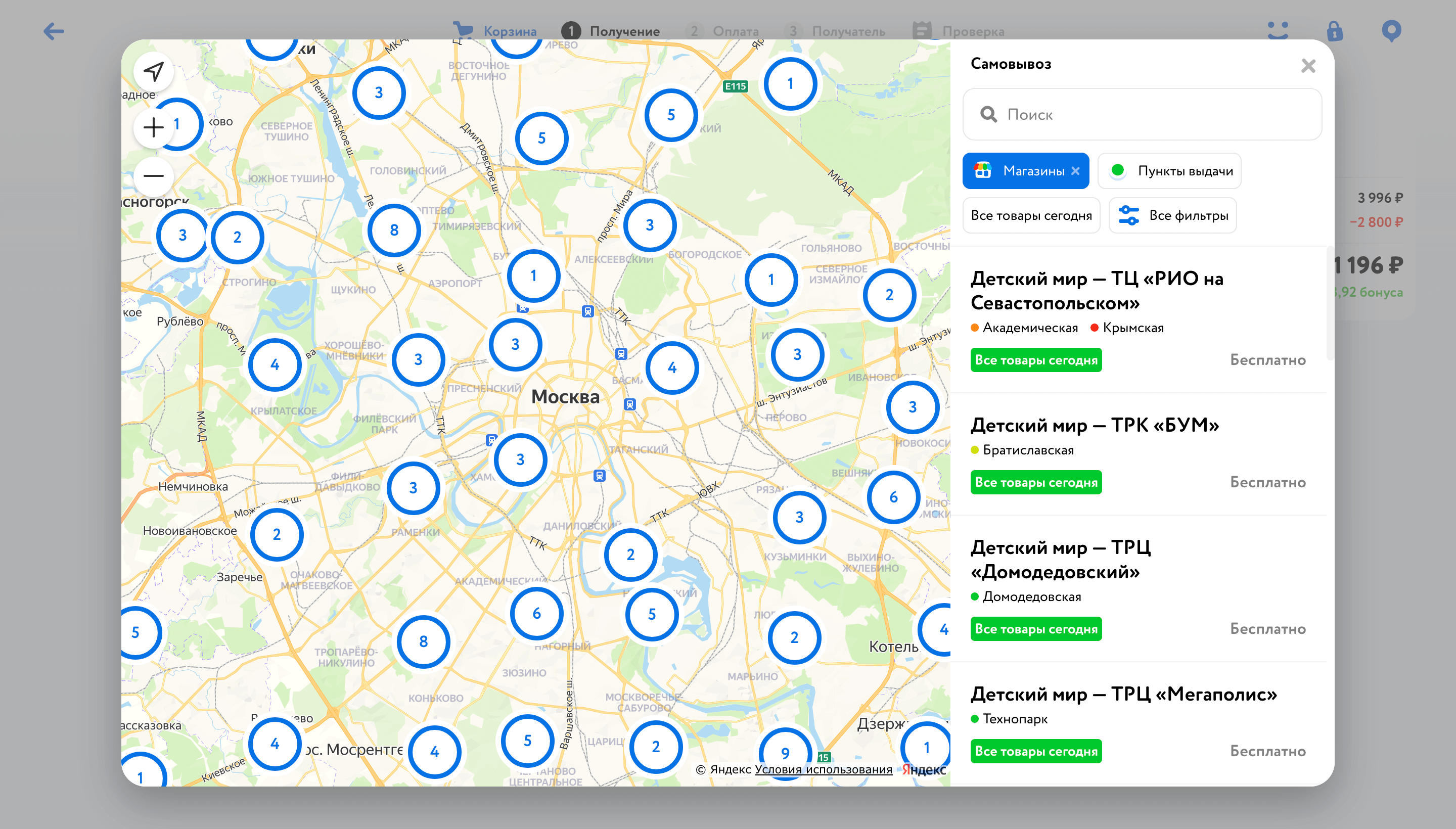Go to the Получатель step
The image size is (1456, 829).
coord(834,31)
